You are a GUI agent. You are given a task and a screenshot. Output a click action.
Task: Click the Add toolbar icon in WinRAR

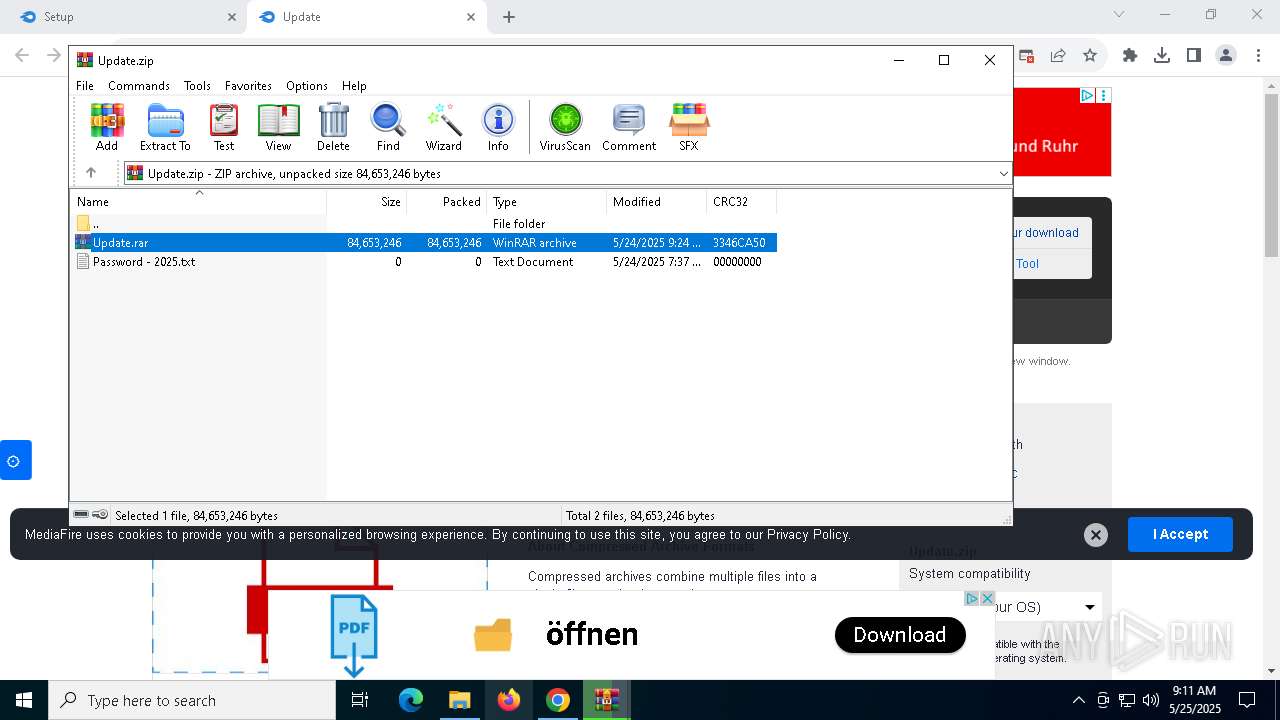[107, 127]
